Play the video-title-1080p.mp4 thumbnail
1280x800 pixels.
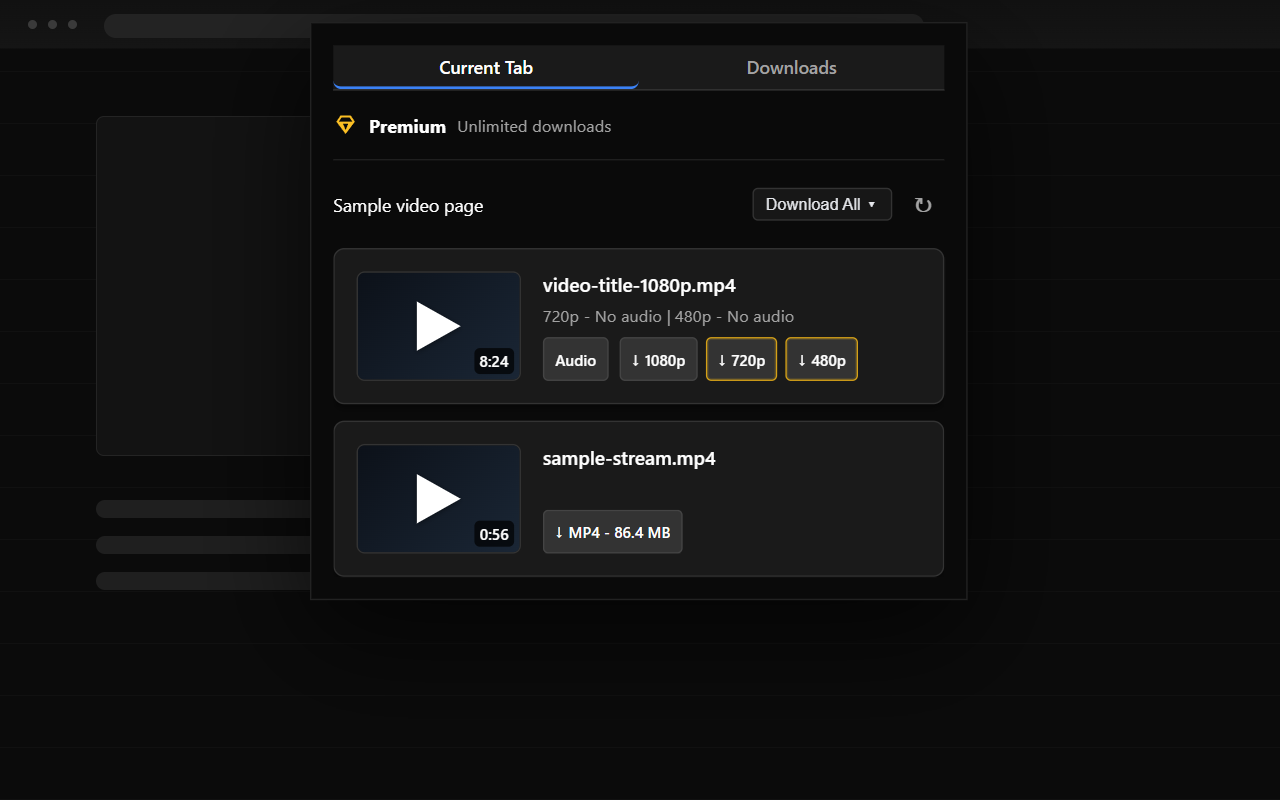pos(438,326)
